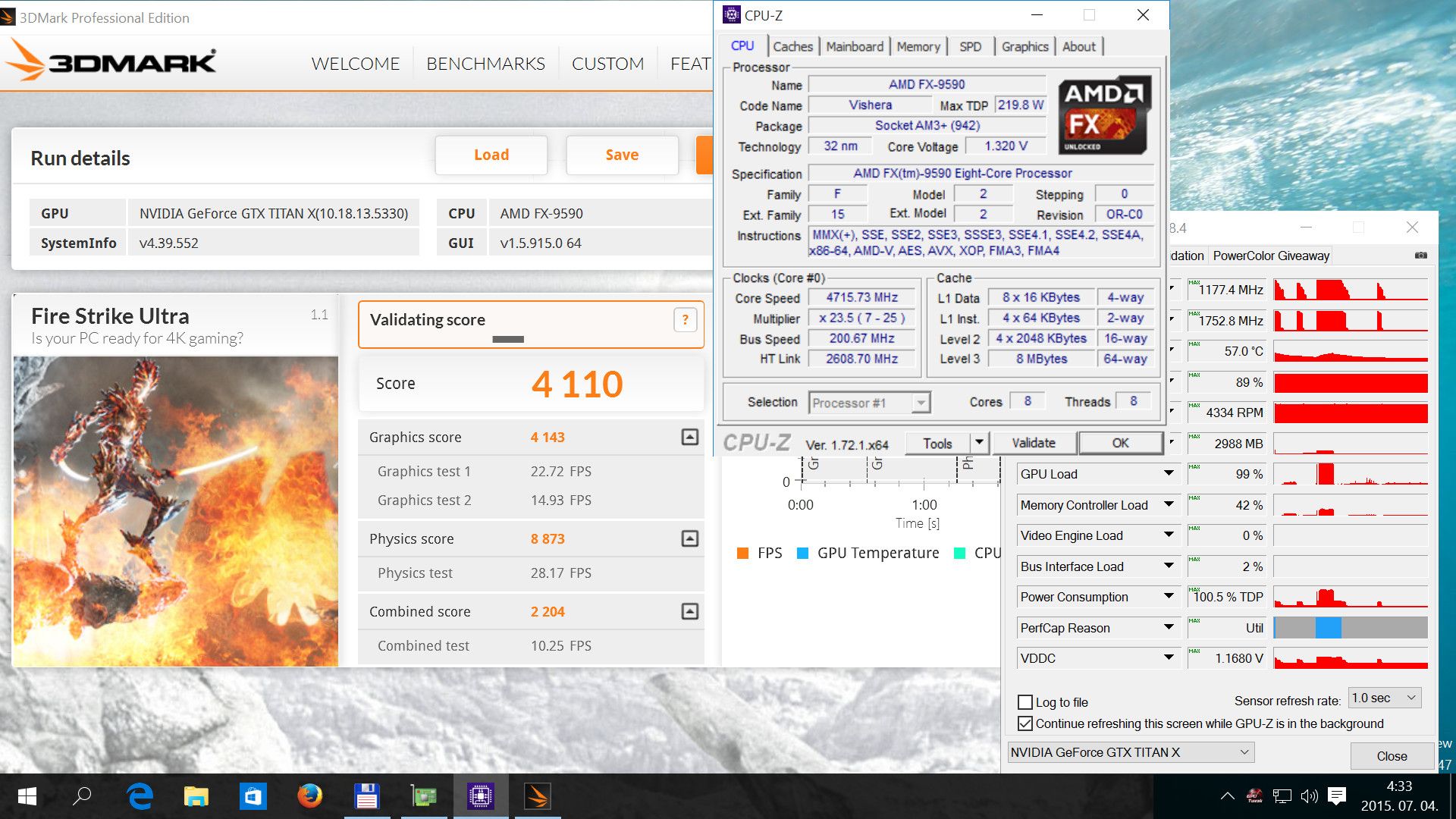Click the GPU-Z camera screenshot icon
This screenshot has width=1456, height=819.
click(x=1420, y=256)
